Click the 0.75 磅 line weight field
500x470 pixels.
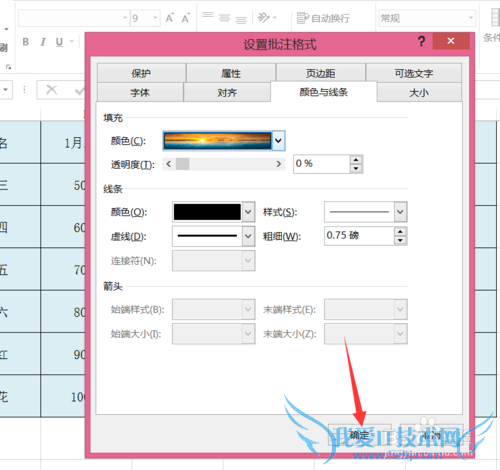[x=359, y=236]
